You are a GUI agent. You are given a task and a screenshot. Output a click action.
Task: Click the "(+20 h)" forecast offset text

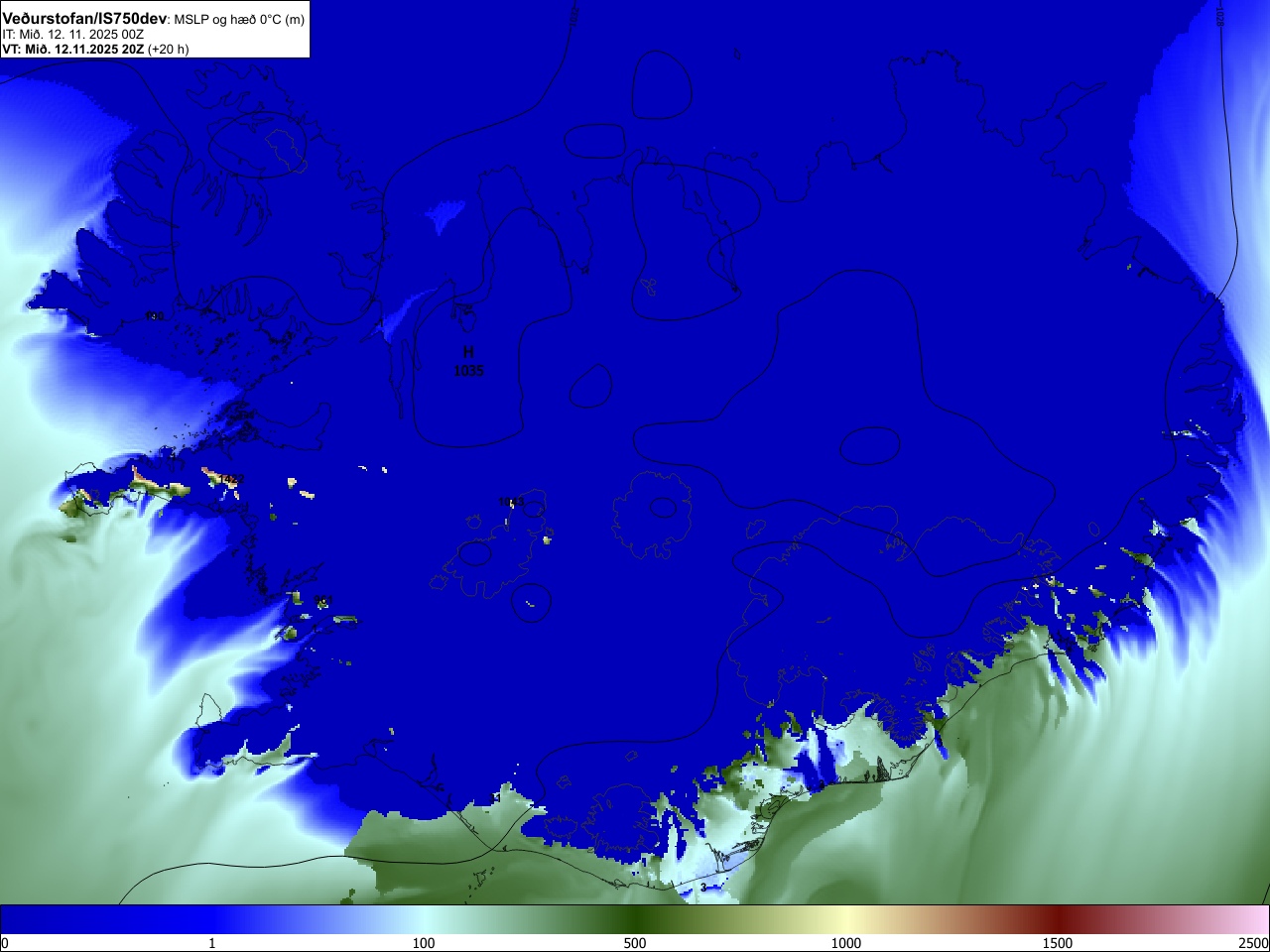coord(168,49)
